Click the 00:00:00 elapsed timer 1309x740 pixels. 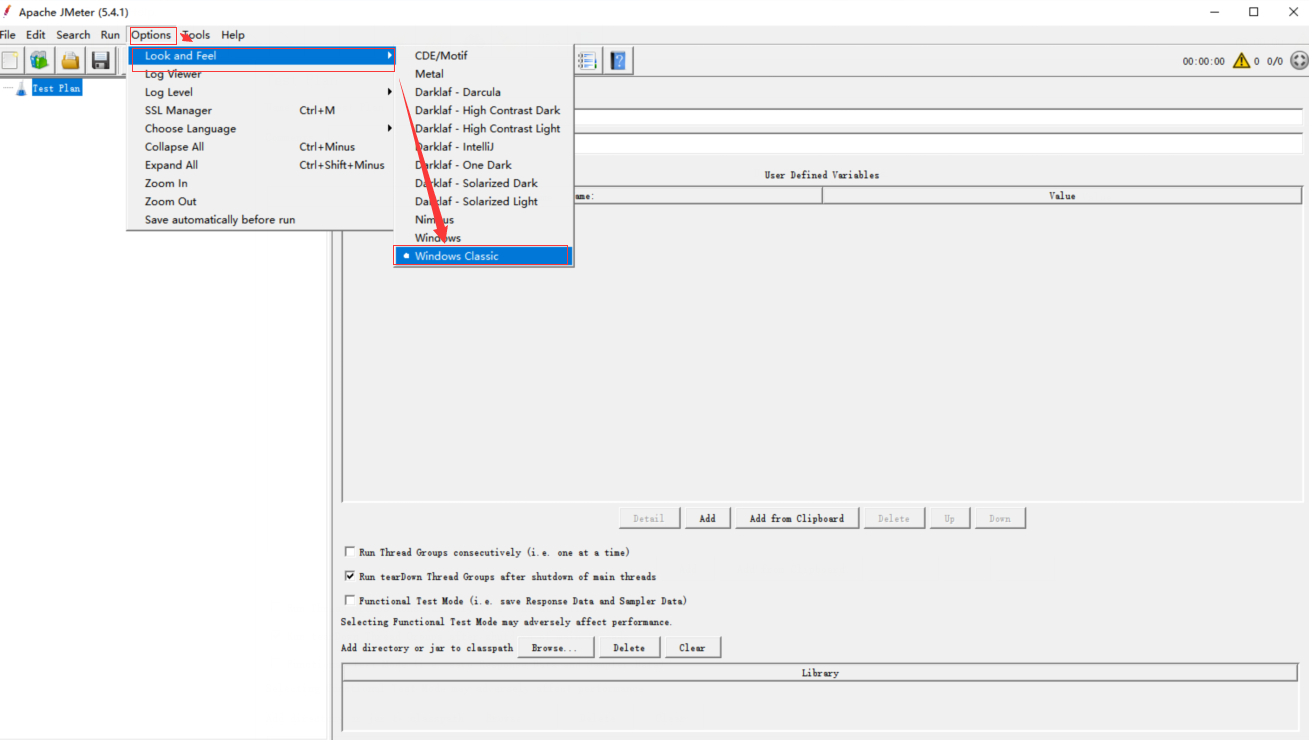[x=1203, y=61]
